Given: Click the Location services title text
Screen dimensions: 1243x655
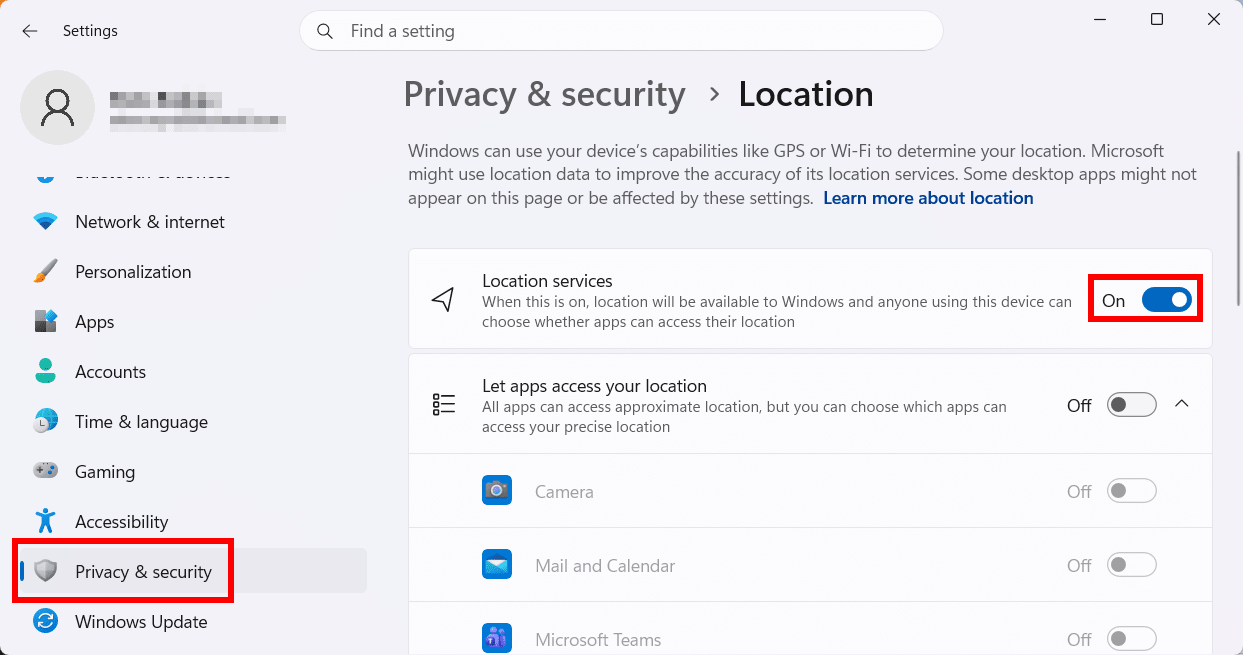Looking at the screenshot, I should tap(547, 281).
